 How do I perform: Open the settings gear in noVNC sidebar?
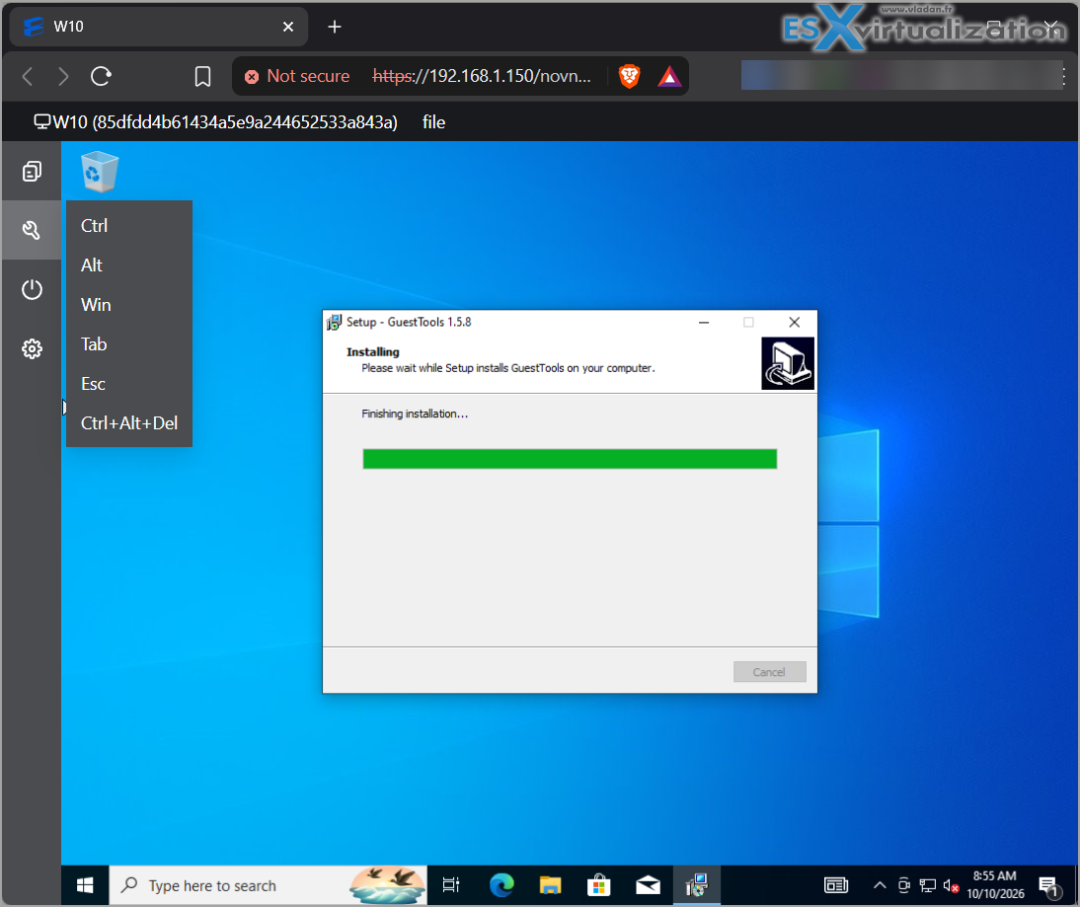click(x=32, y=348)
